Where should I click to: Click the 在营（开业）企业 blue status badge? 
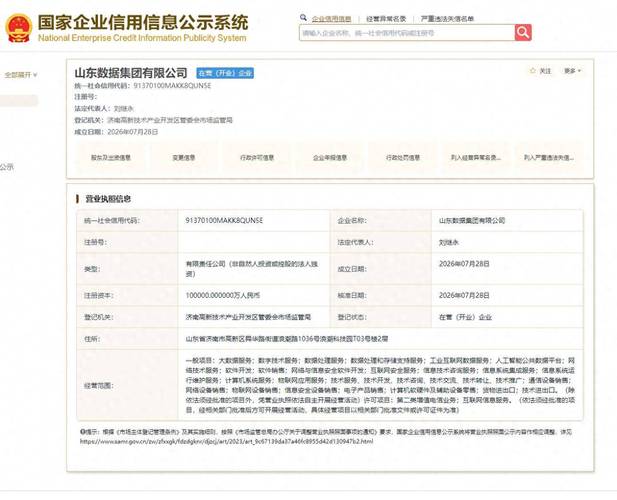pos(225,73)
